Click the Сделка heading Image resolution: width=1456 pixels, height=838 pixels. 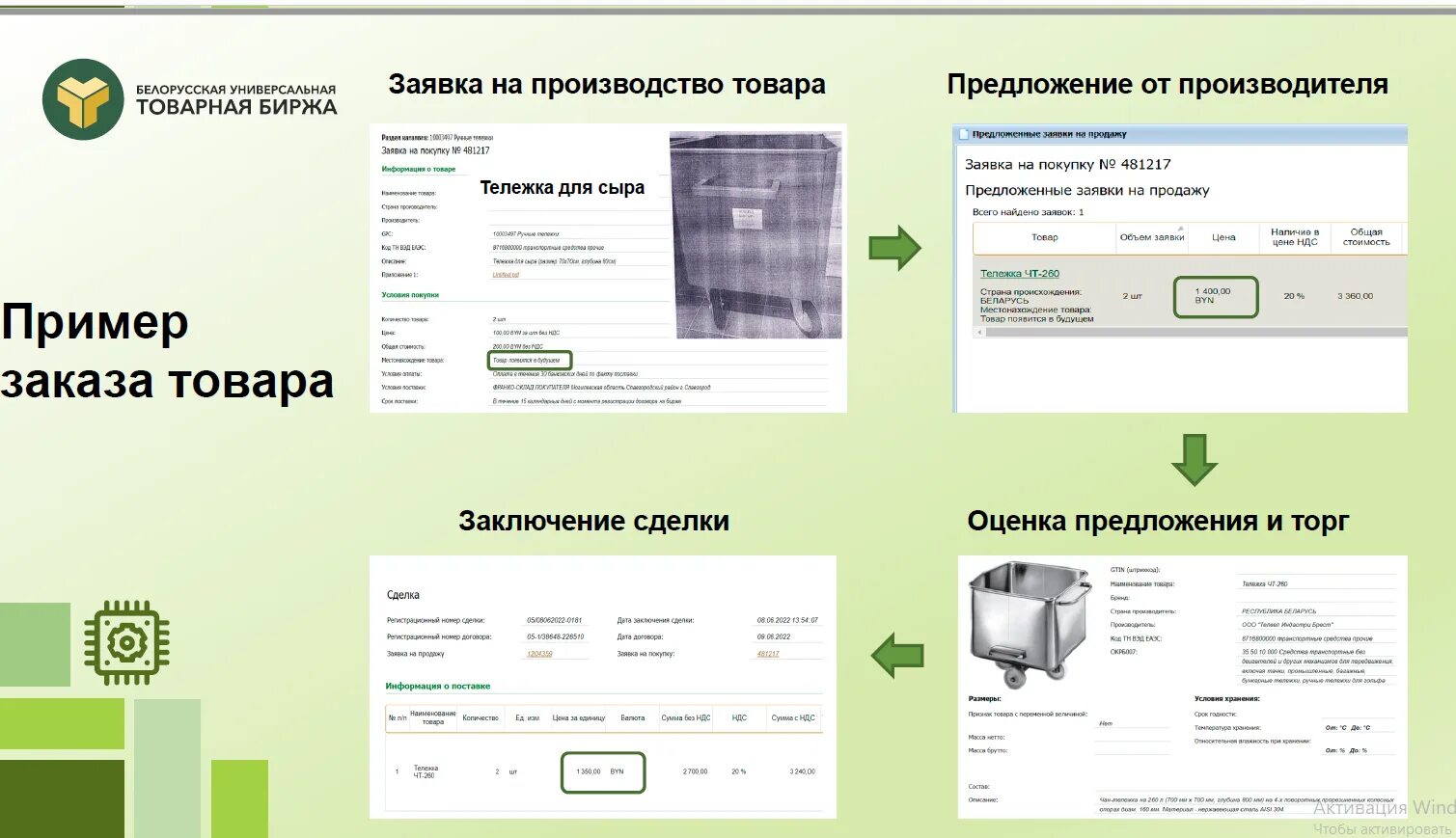point(403,595)
